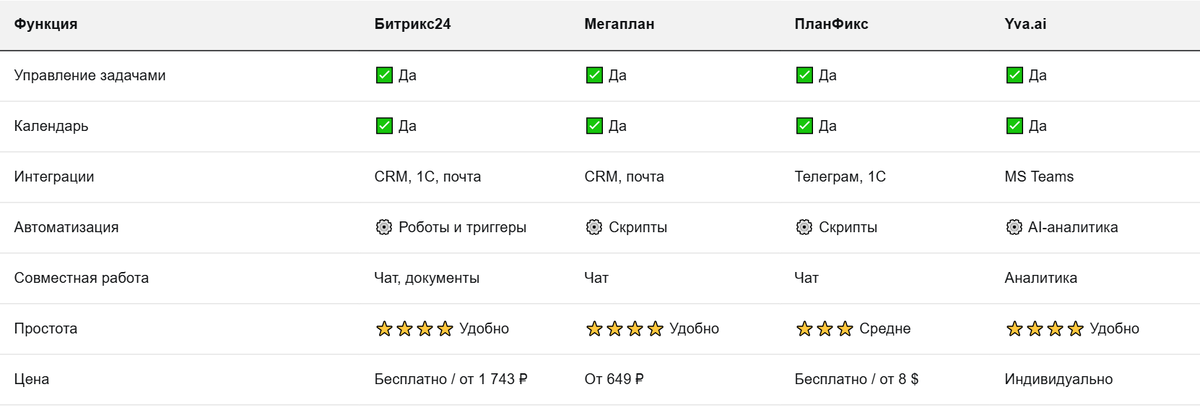Click the Мегаплан column header
Image resolution: width=1200 pixels, height=408 pixels.
(619, 23)
